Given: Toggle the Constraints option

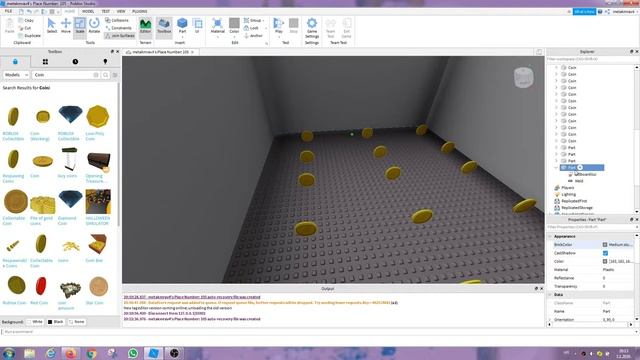Looking at the screenshot, I should [118, 28].
